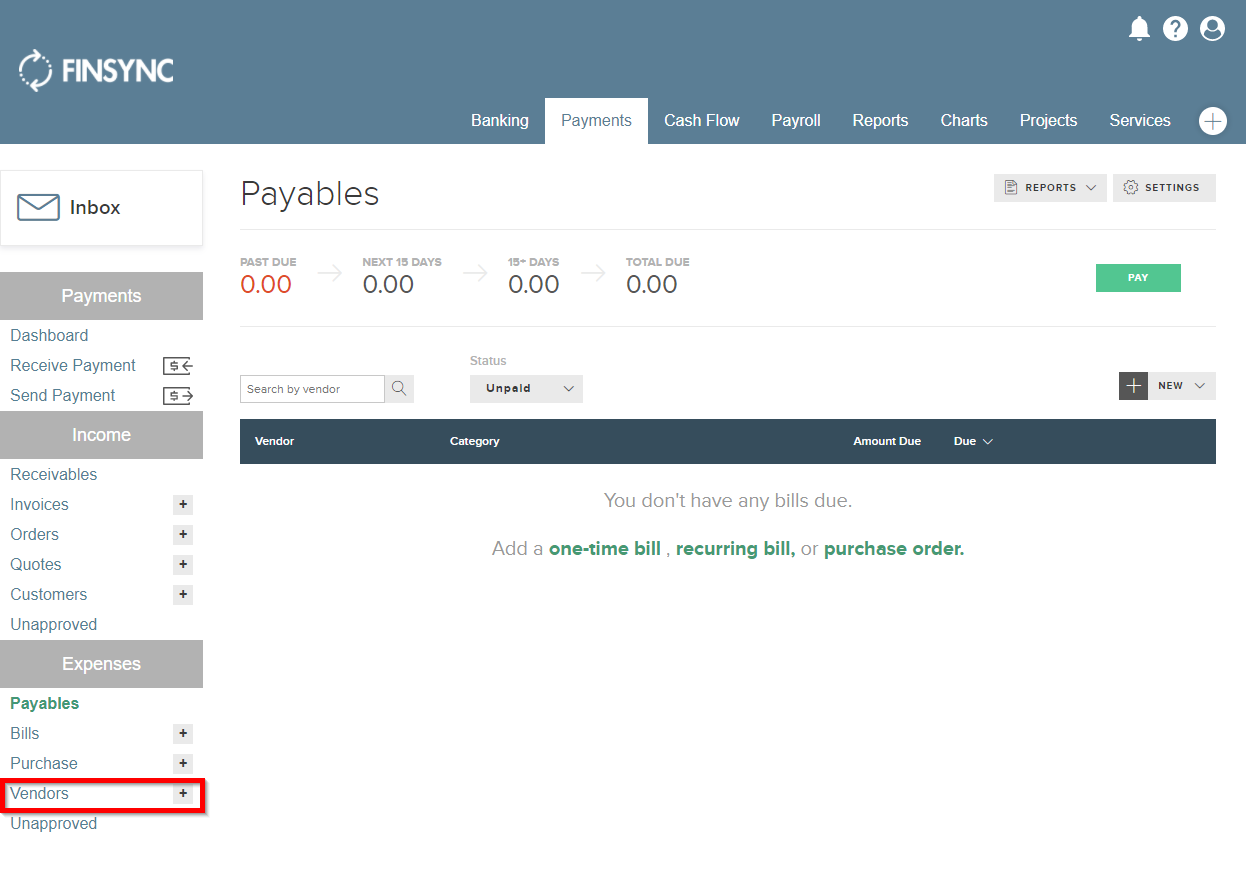Open the user profile icon
The height and width of the screenshot is (888, 1246).
point(1213,29)
